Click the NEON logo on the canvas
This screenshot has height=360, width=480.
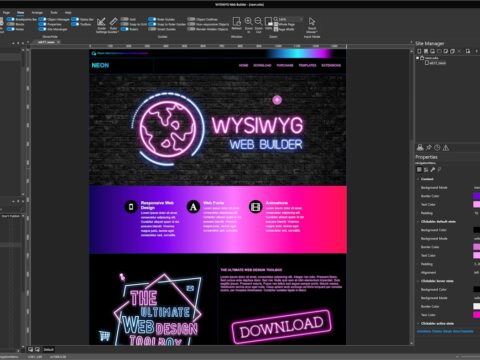coord(100,65)
